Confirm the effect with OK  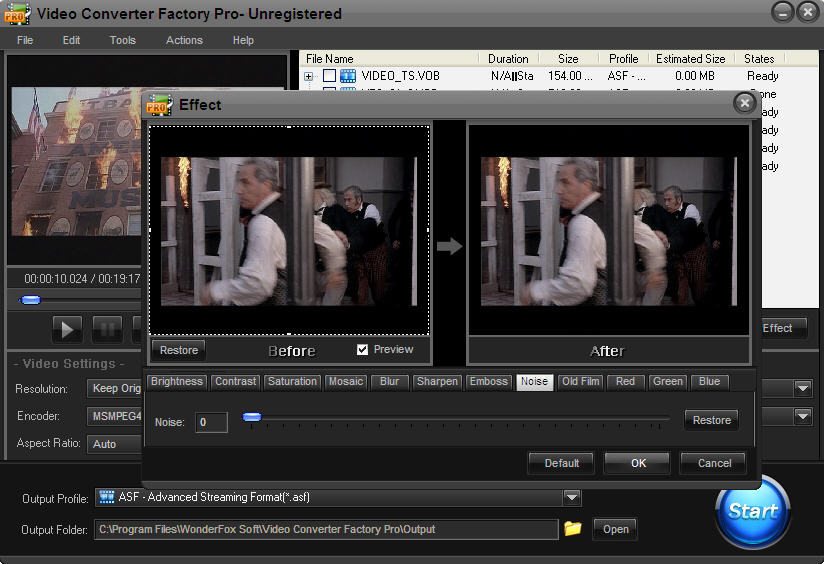[x=637, y=463]
